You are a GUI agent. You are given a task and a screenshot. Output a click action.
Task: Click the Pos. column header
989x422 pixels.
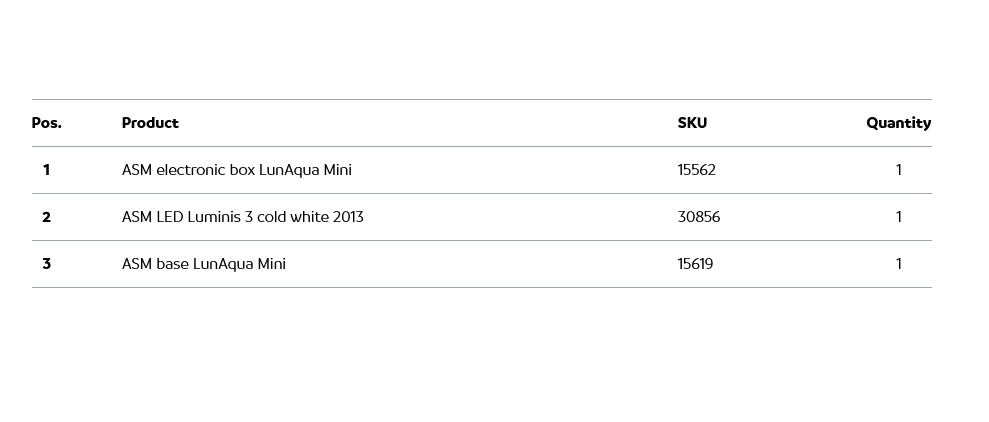pyautogui.click(x=46, y=123)
